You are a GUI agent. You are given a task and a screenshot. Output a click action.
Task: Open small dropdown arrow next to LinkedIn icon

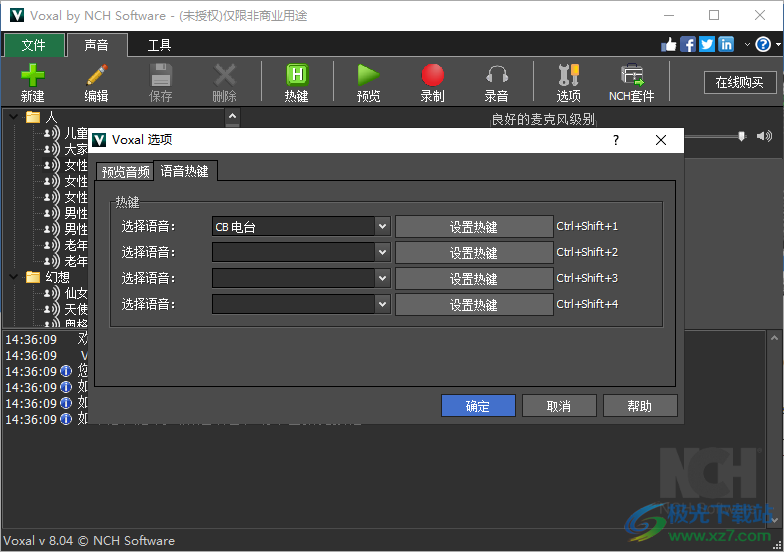(747, 44)
